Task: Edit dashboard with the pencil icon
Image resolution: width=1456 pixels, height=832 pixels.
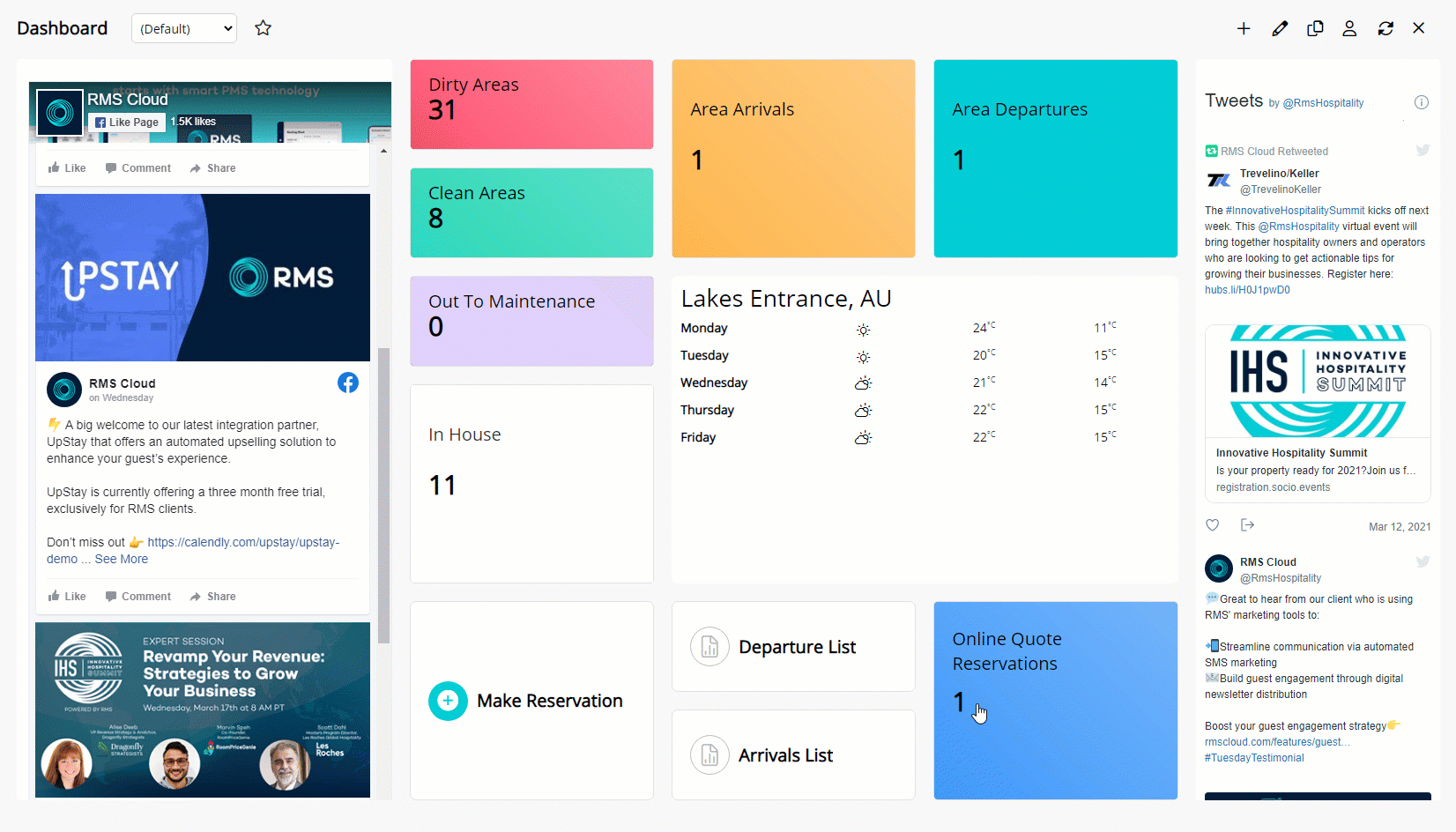Action: click(x=1280, y=28)
